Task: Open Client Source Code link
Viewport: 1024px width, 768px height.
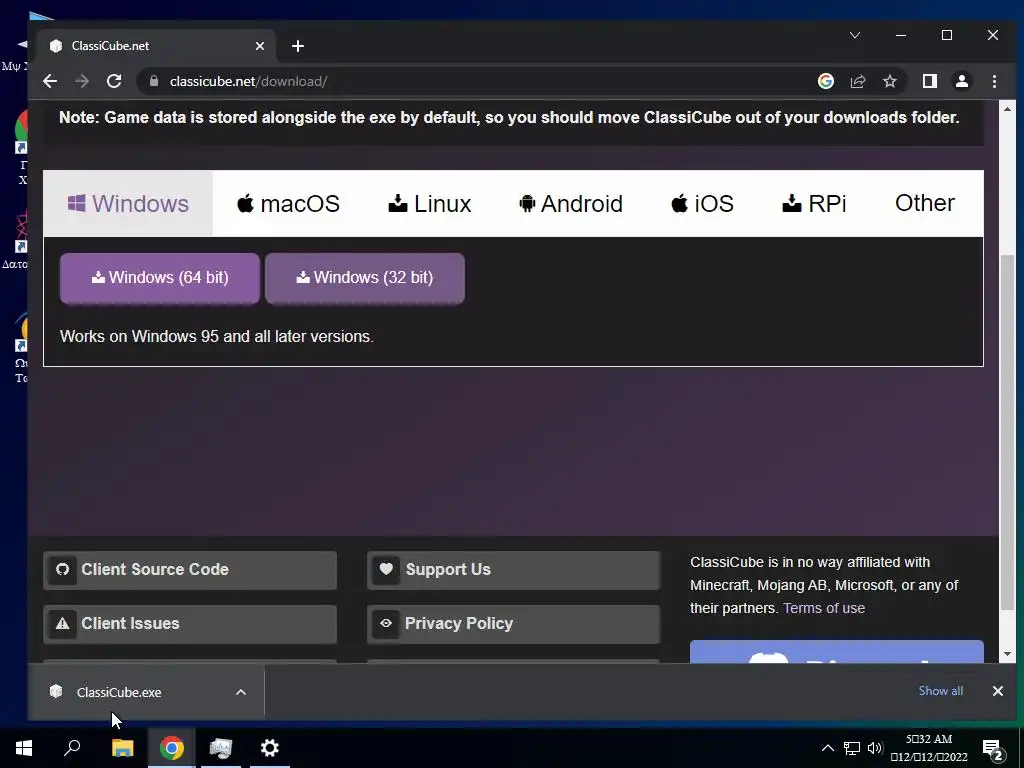Action: pyautogui.click(x=190, y=569)
